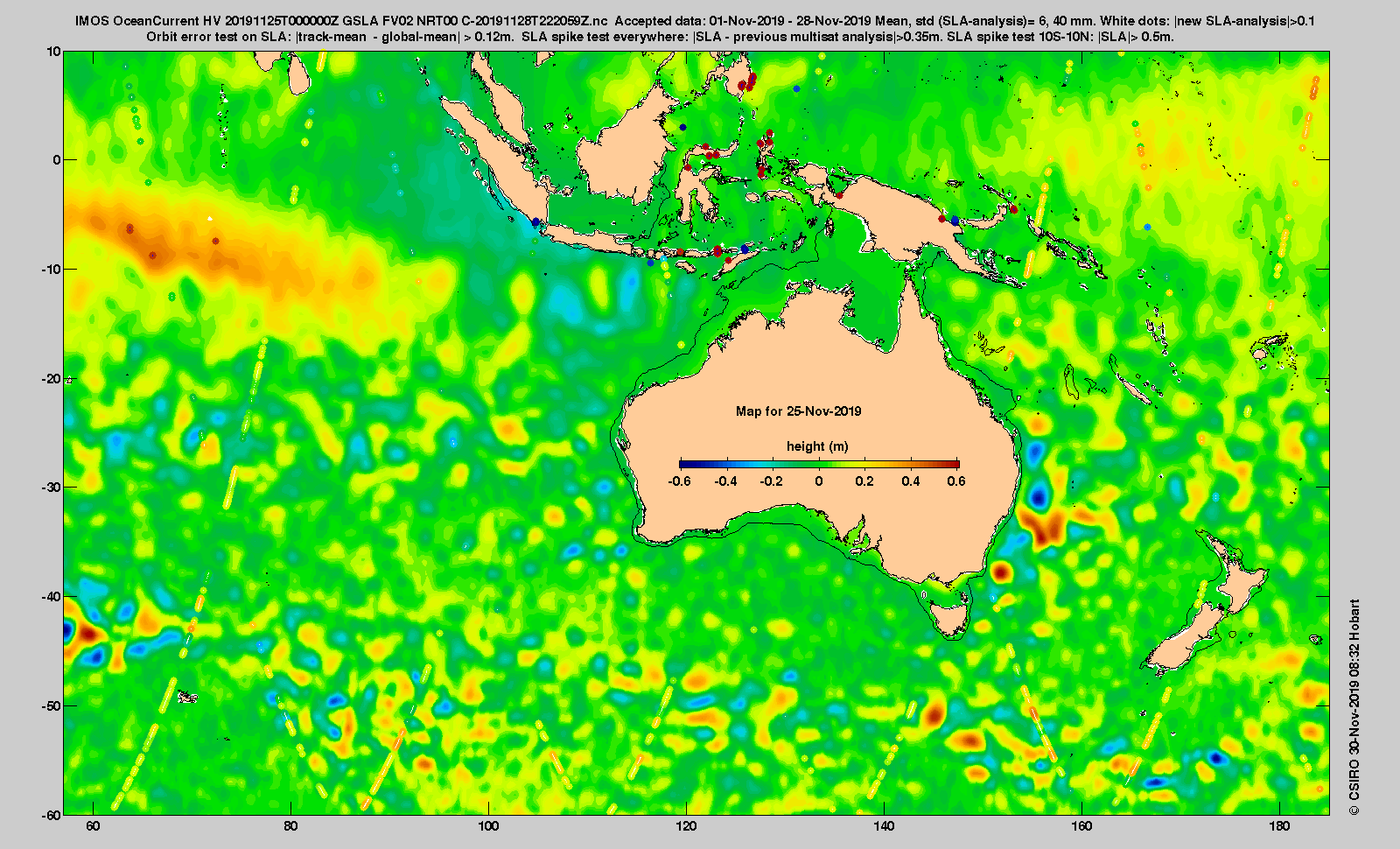Click latitude axis label 10
The image size is (1400, 849).
click(53, 52)
